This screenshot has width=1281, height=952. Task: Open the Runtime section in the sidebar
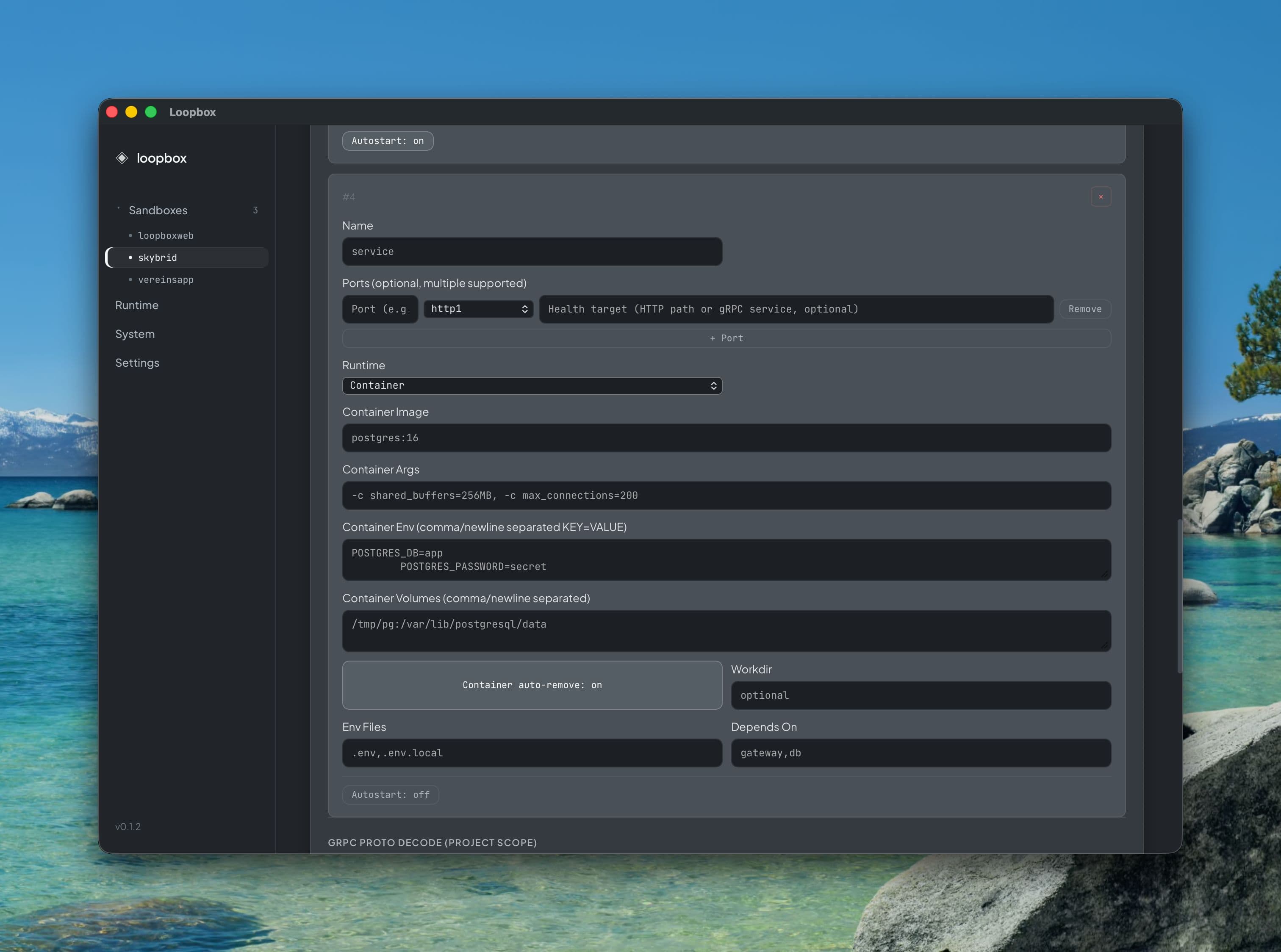pyautogui.click(x=137, y=305)
